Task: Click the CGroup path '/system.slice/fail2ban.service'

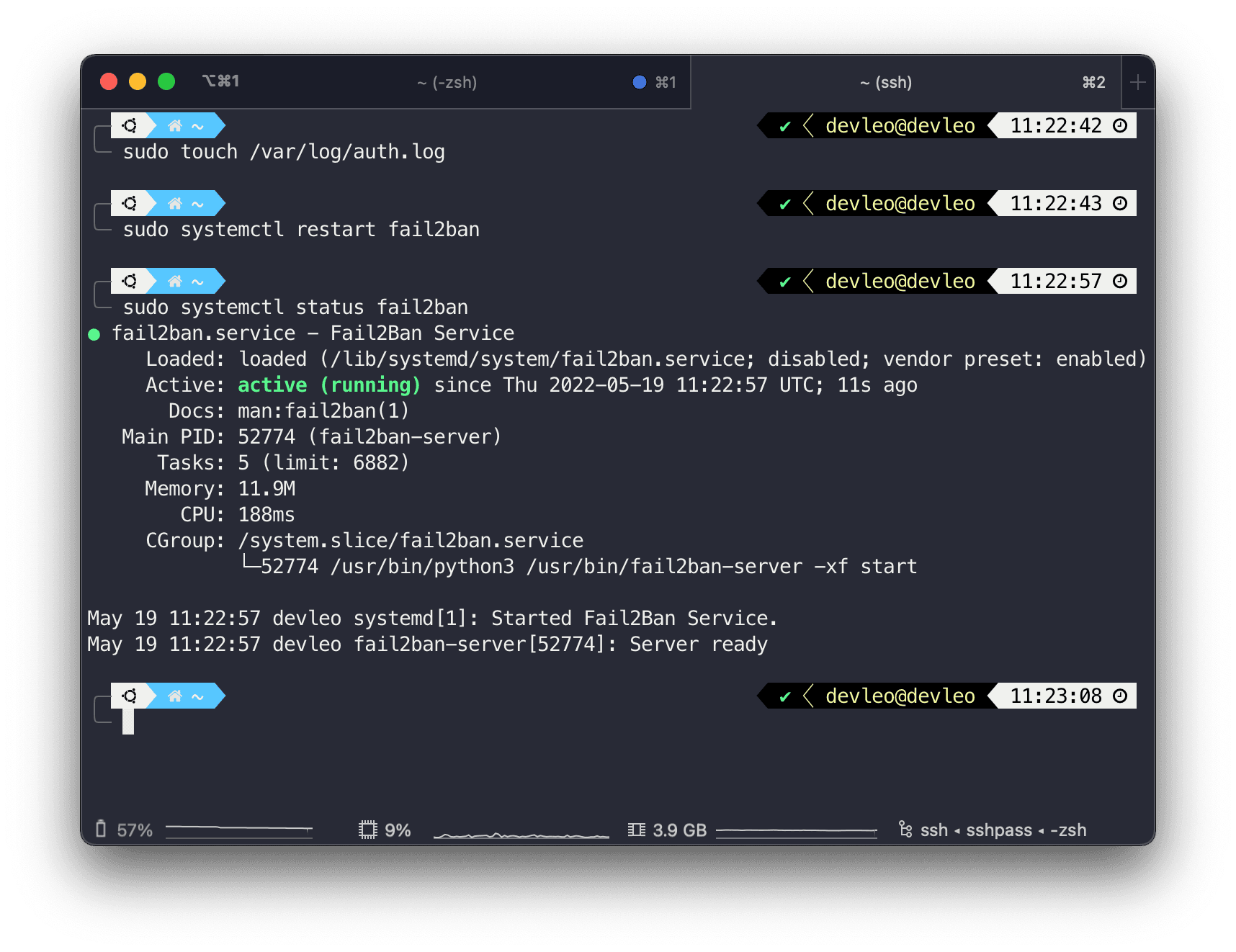Action: pos(411,541)
